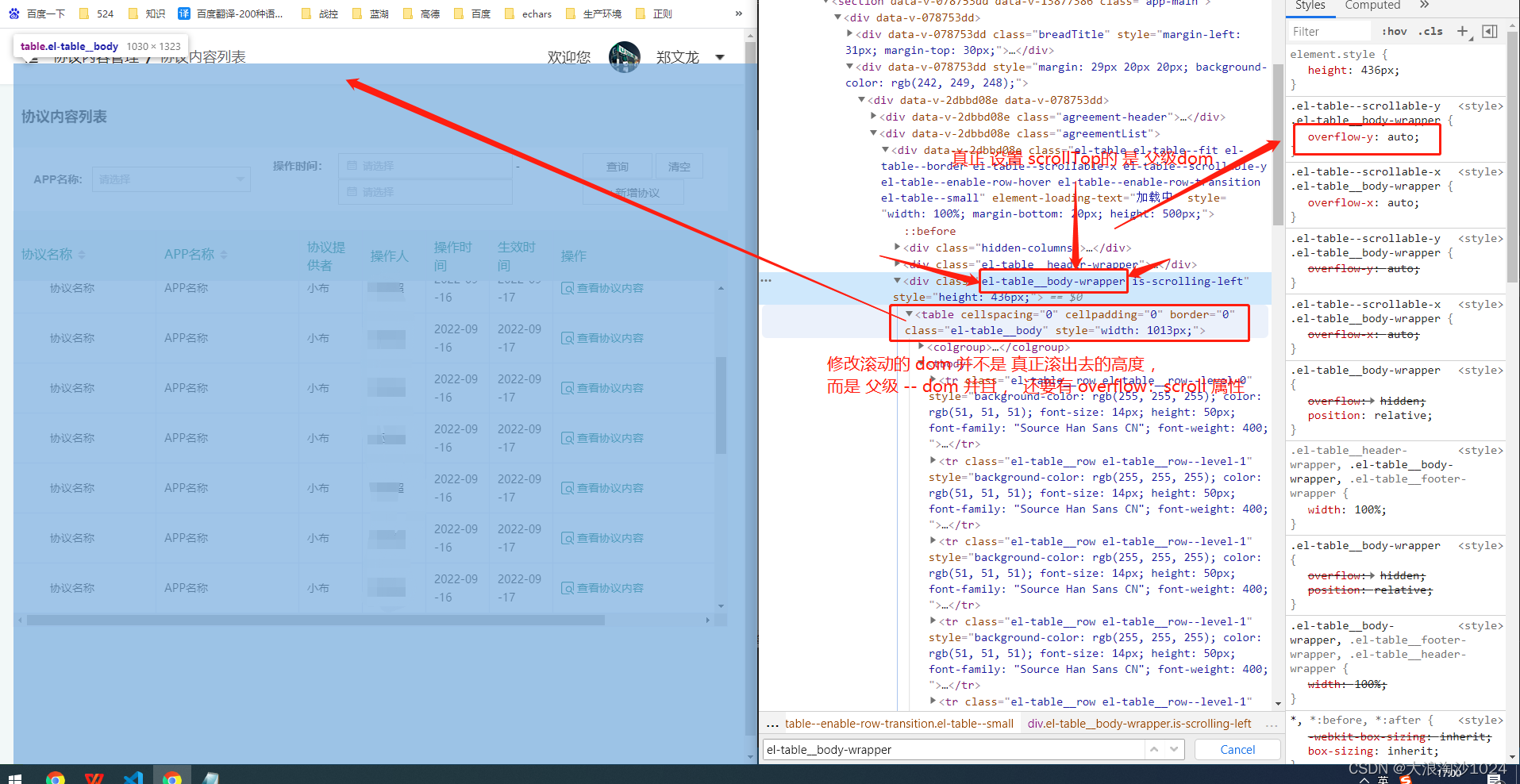The width and height of the screenshot is (1520, 784).
Task: Click the Elements tree vertical scrollbar
Action: (1278, 143)
